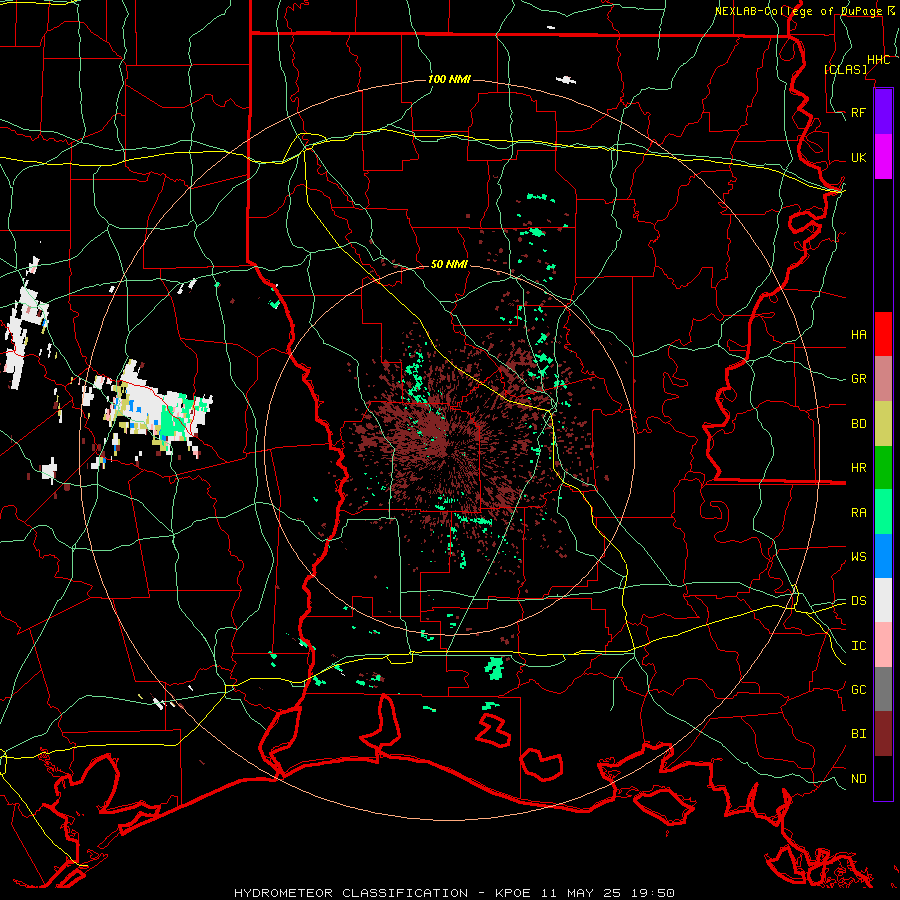Pick the HR dark green legend swatch
The height and width of the screenshot is (900, 900).
pyautogui.click(x=883, y=467)
